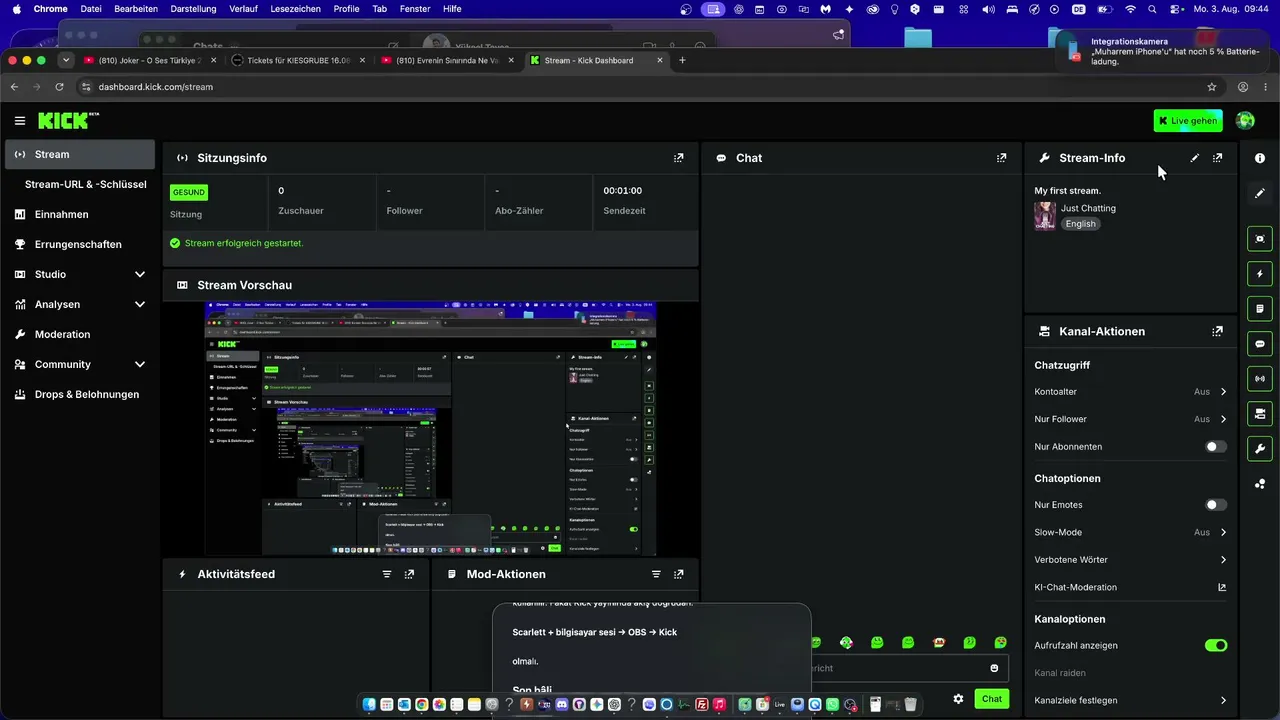Open chat settings gear icon

(x=958, y=699)
